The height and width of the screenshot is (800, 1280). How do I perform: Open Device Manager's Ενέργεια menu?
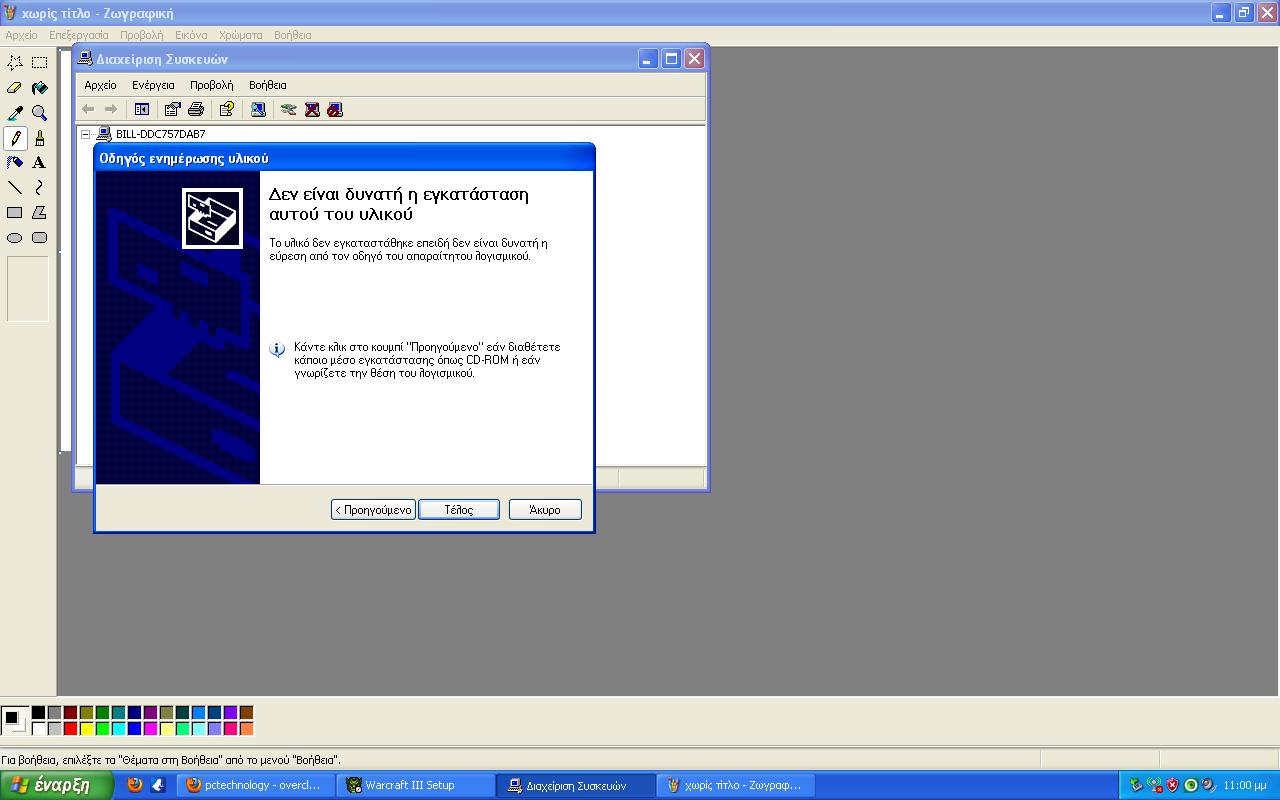click(153, 85)
